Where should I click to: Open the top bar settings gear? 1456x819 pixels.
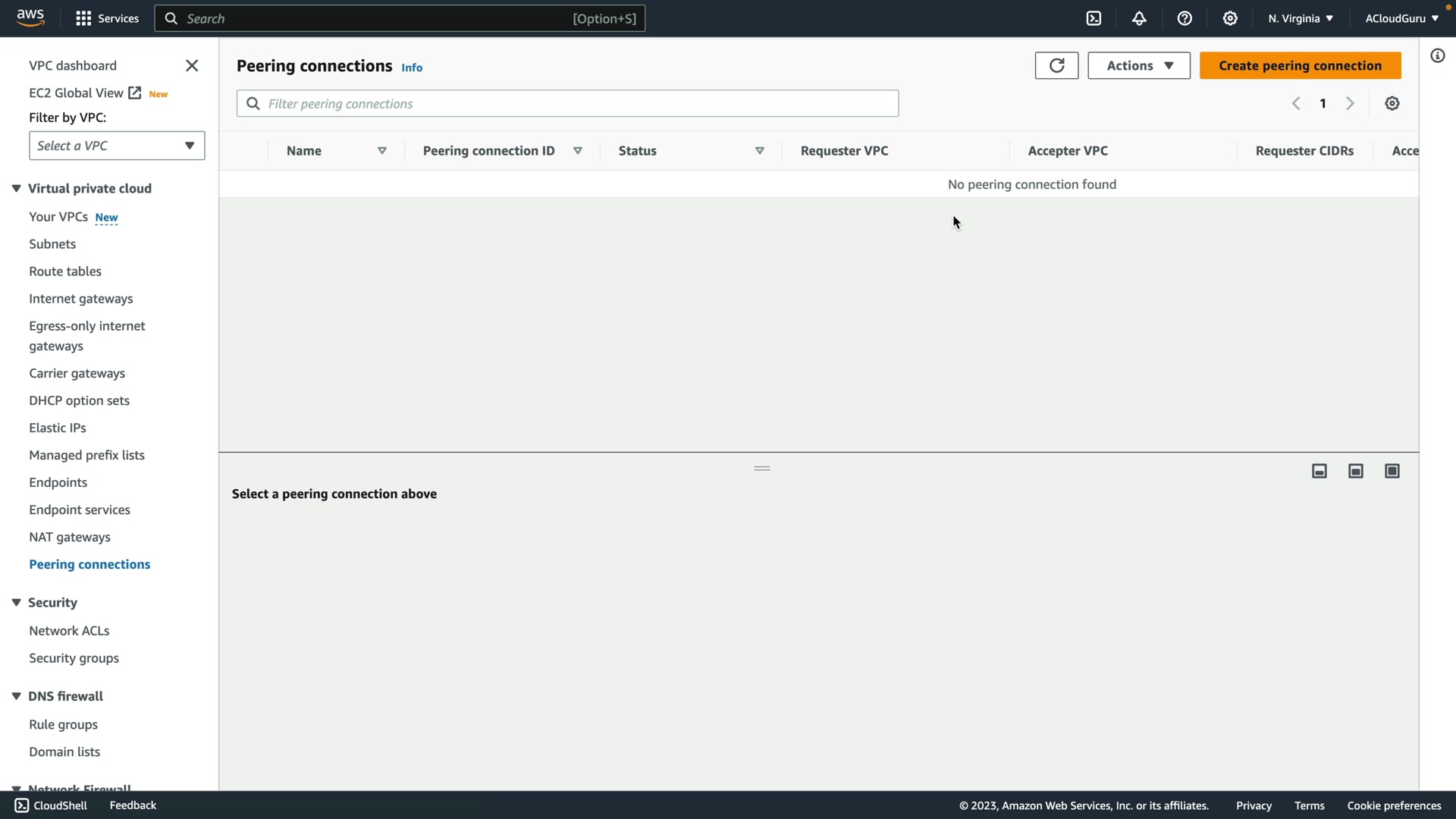pos(1230,18)
